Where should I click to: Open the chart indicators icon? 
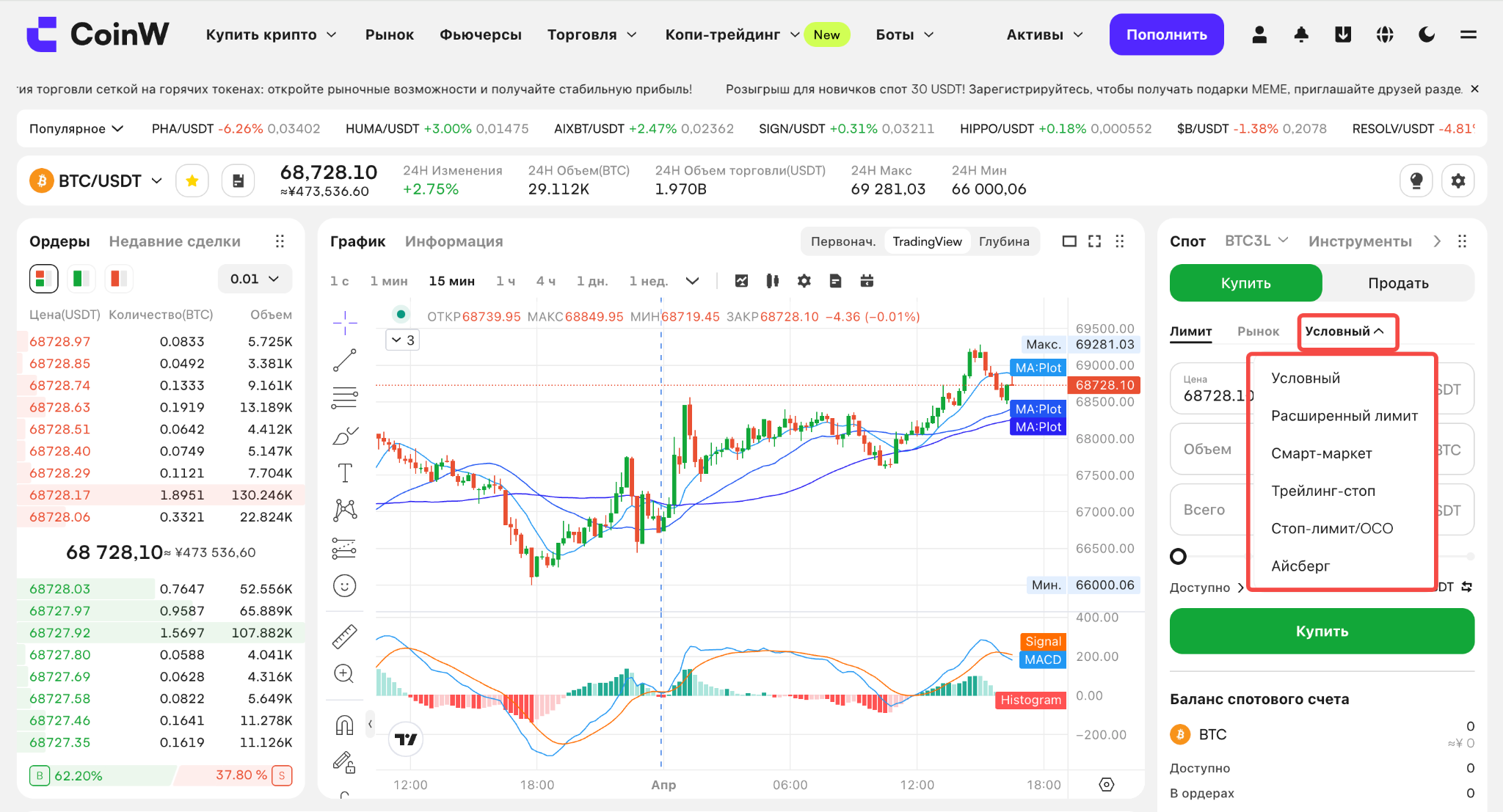(x=742, y=281)
